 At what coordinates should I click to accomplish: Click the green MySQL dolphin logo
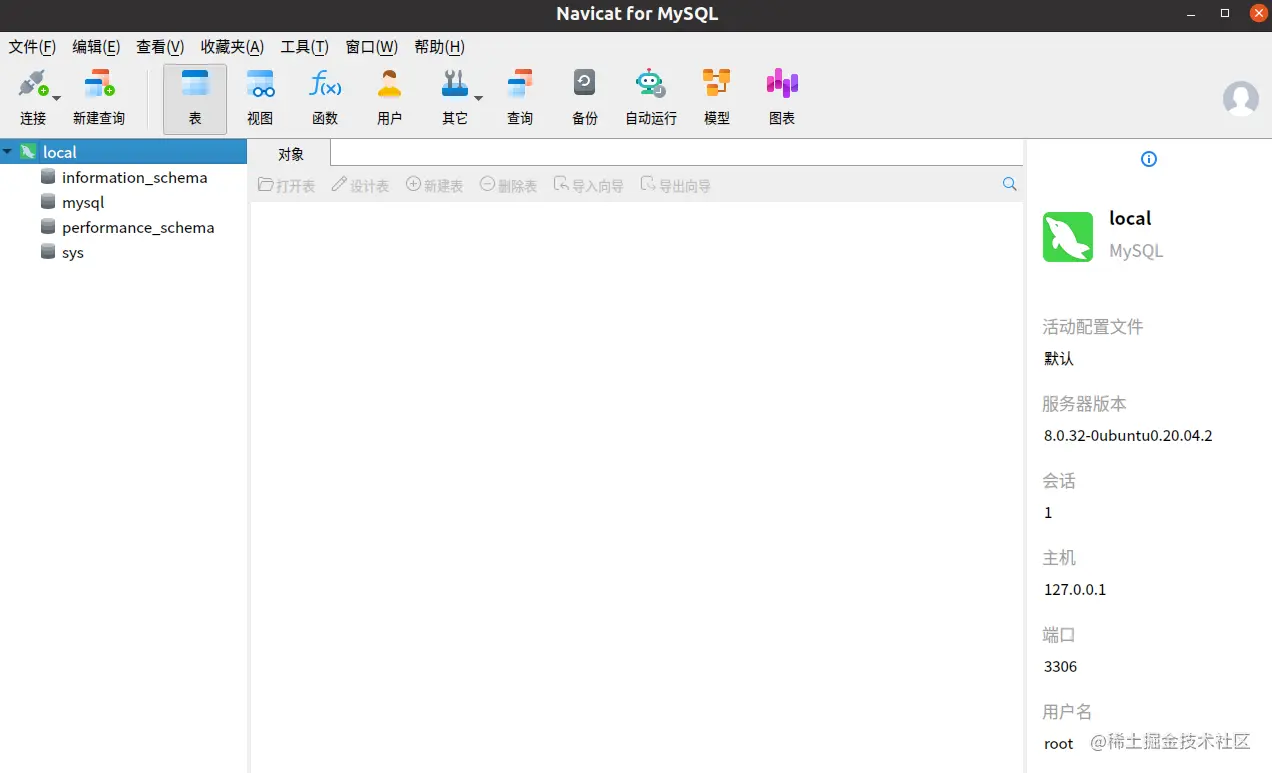click(1068, 237)
